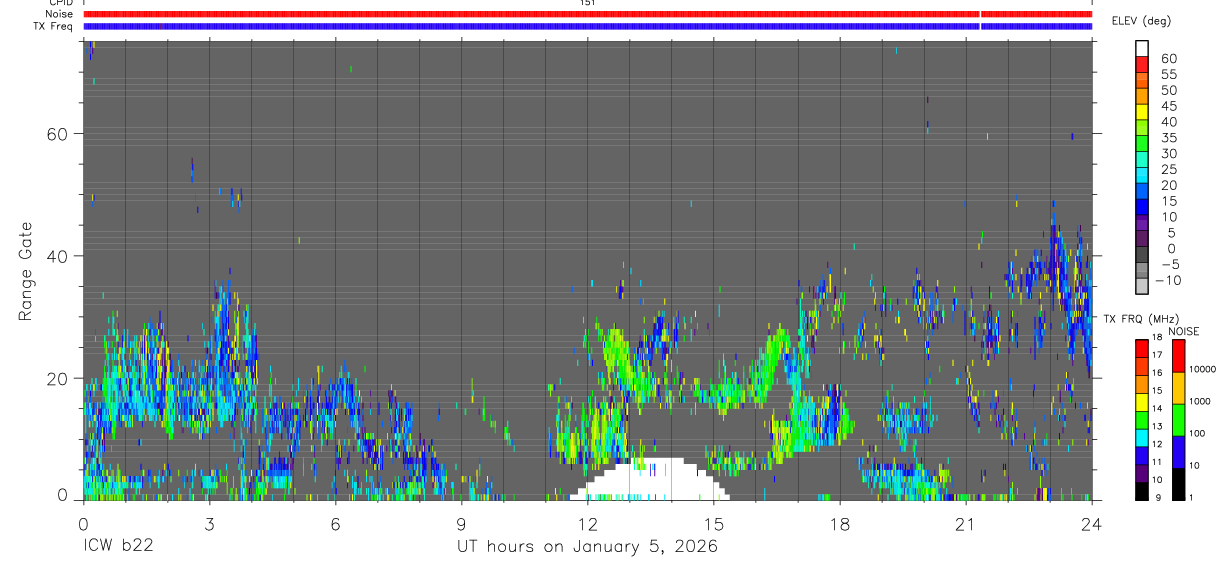Select the cyan 12–13 MHz swatch in TX FRQ bar
1228x567 pixels.
pyautogui.click(x=1140, y=436)
